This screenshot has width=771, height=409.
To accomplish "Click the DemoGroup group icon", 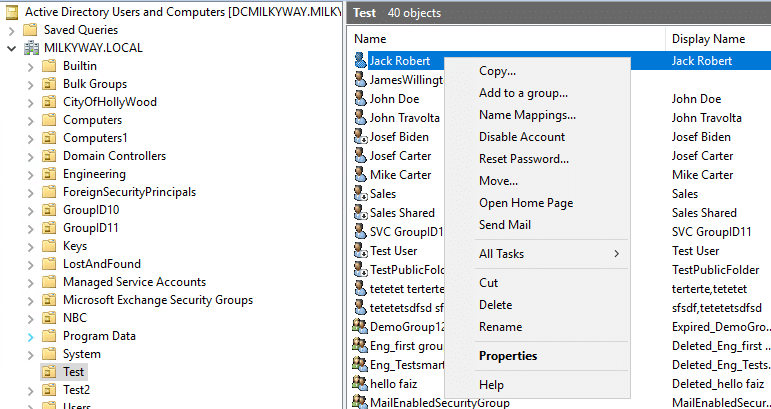I will click(x=360, y=326).
